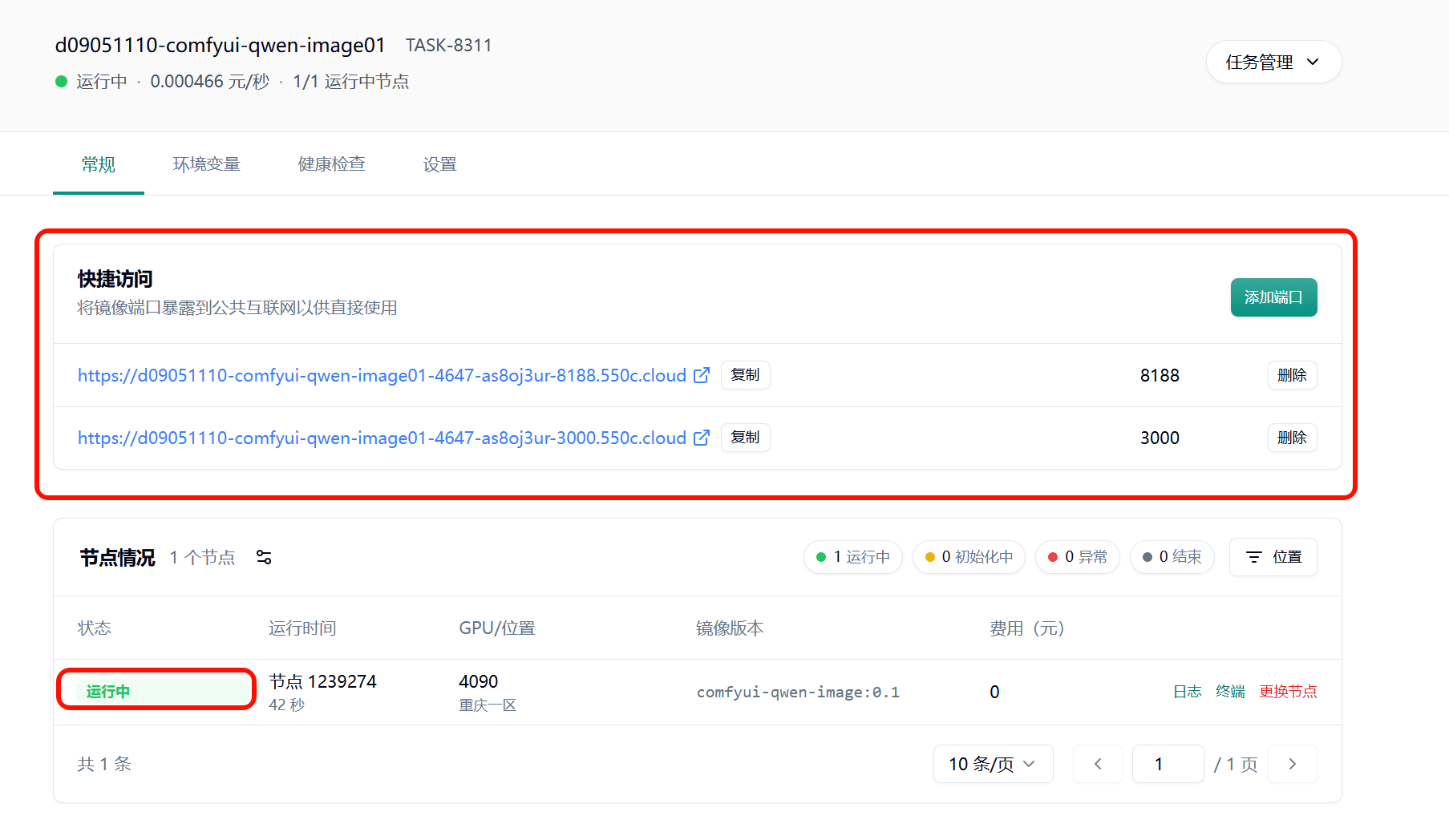1449x840 pixels.
Task: Open the 设置 tab
Action: [439, 164]
